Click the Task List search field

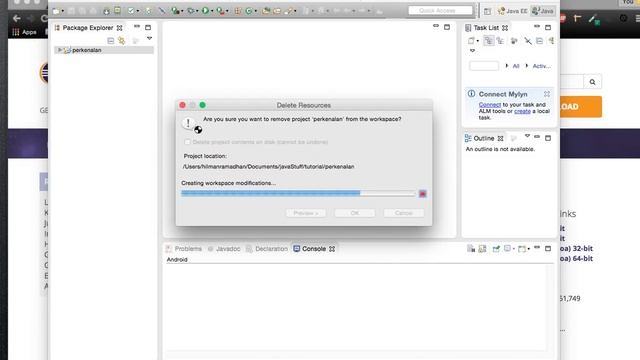coord(484,66)
